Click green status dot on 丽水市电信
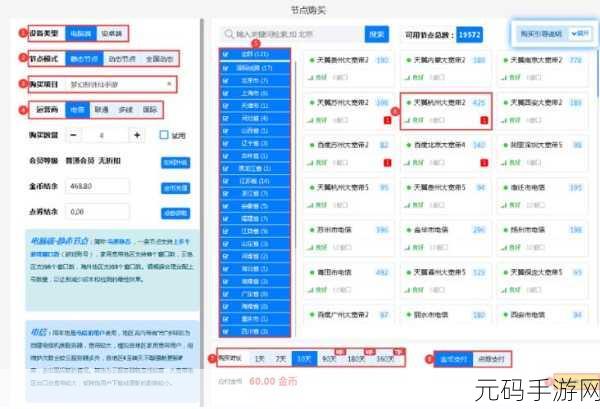The width and height of the screenshot is (600, 409). click(409, 315)
